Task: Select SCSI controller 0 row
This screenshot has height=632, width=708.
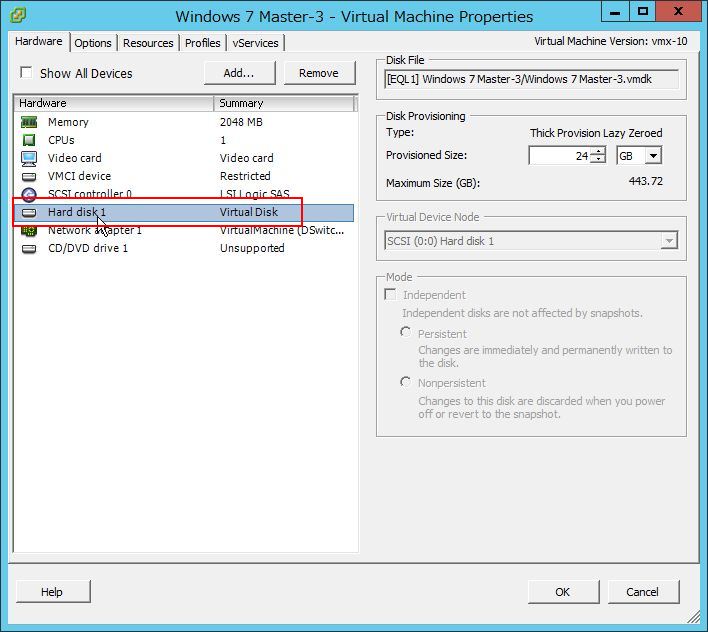Action: [184, 194]
